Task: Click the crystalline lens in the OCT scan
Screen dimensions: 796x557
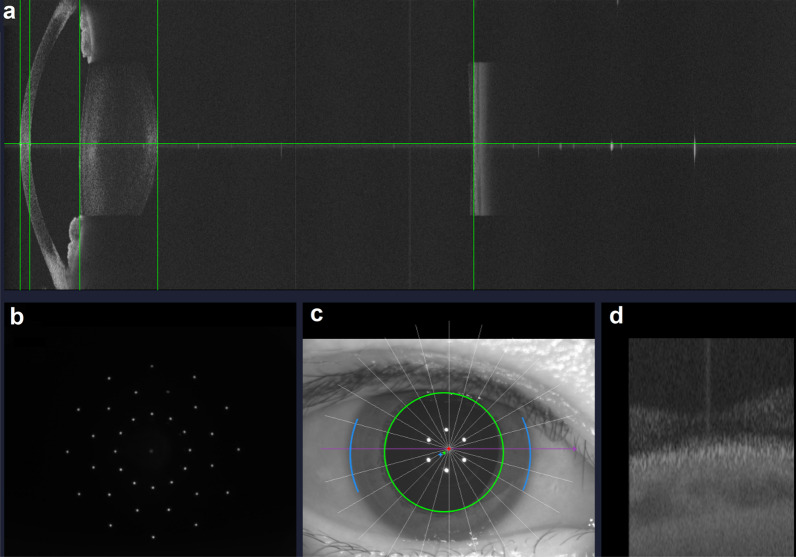Action: click(x=118, y=145)
